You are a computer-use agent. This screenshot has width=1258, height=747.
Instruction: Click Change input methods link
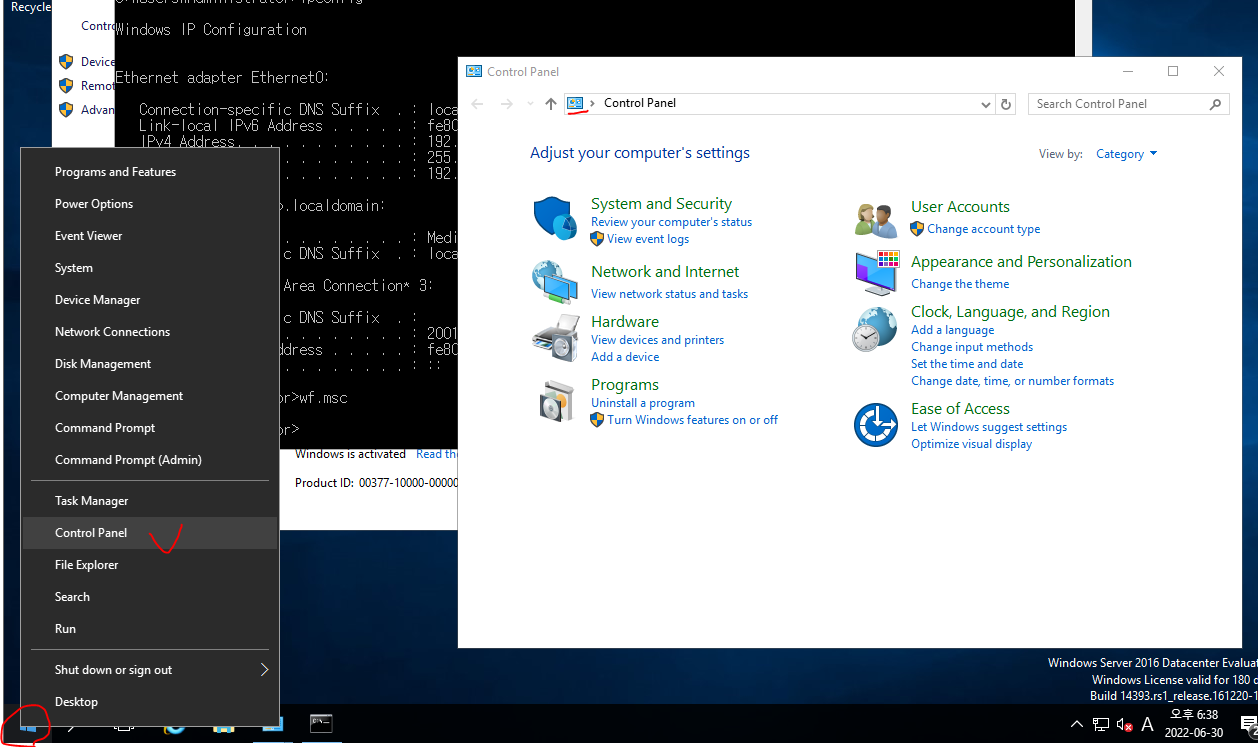tap(972, 347)
